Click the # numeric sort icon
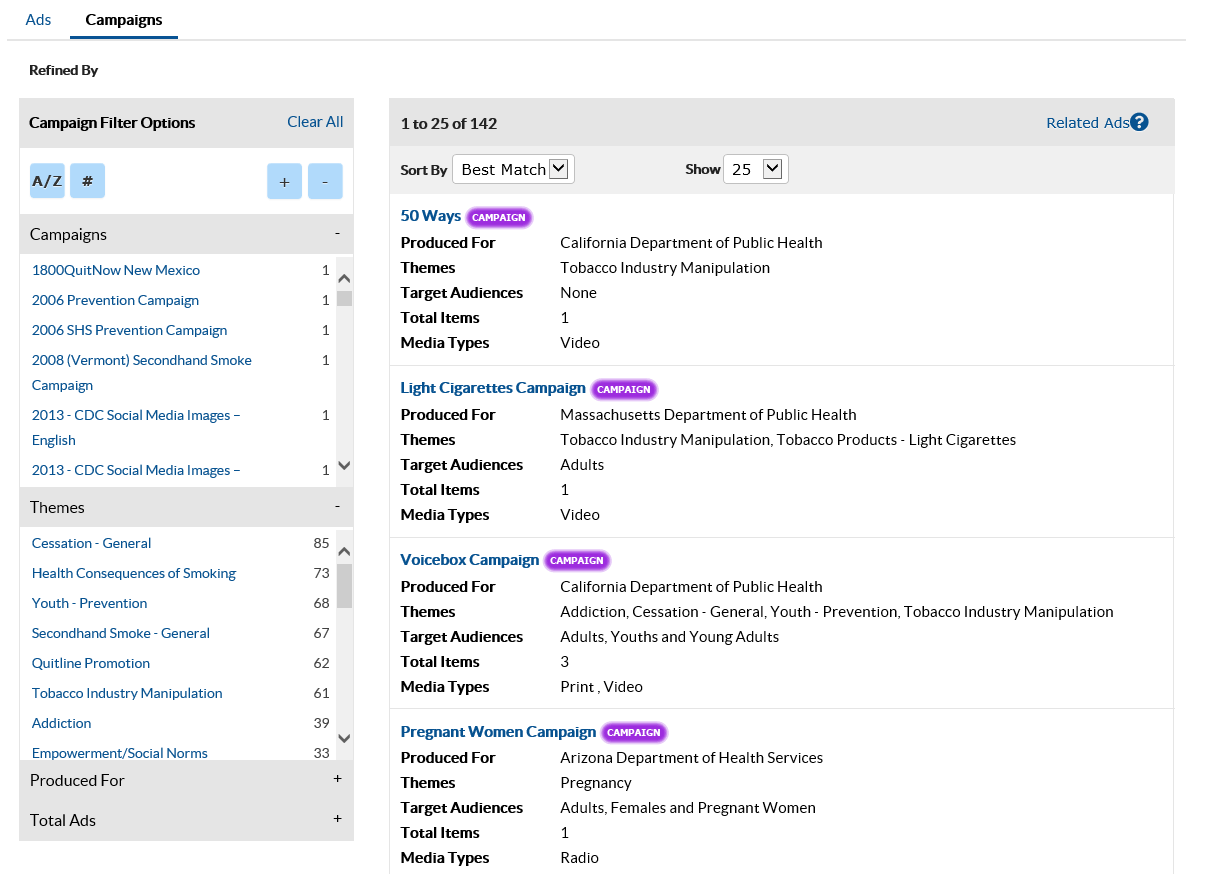This screenshot has width=1210, height=874. point(88,181)
